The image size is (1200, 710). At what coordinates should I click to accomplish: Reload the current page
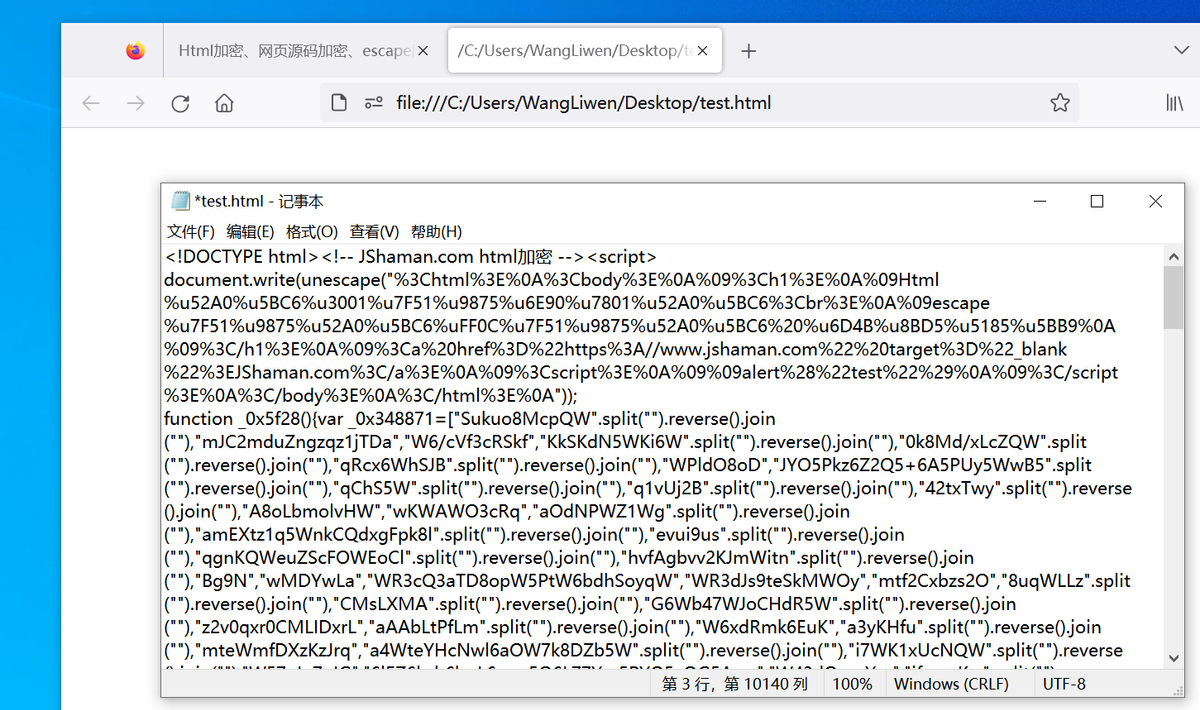pos(178,102)
